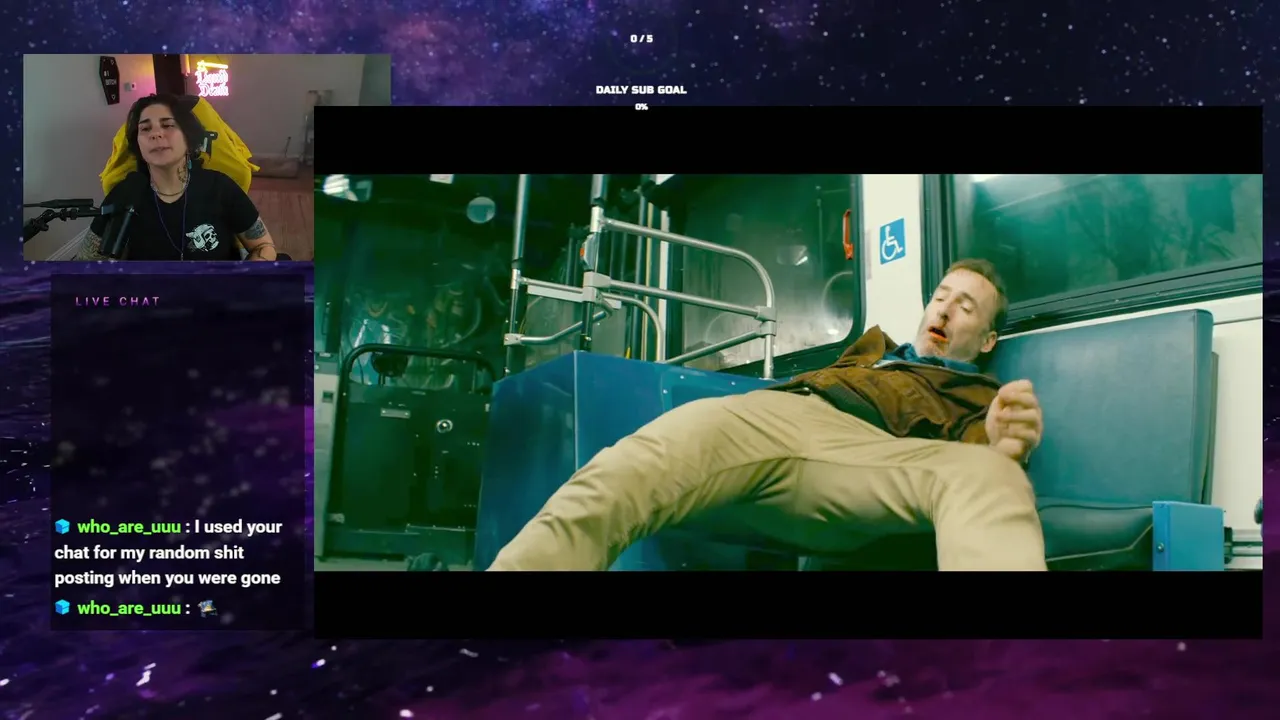Click username who_are_uuu on the emote-only message
The width and height of the screenshot is (1280, 720).
tap(129, 608)
